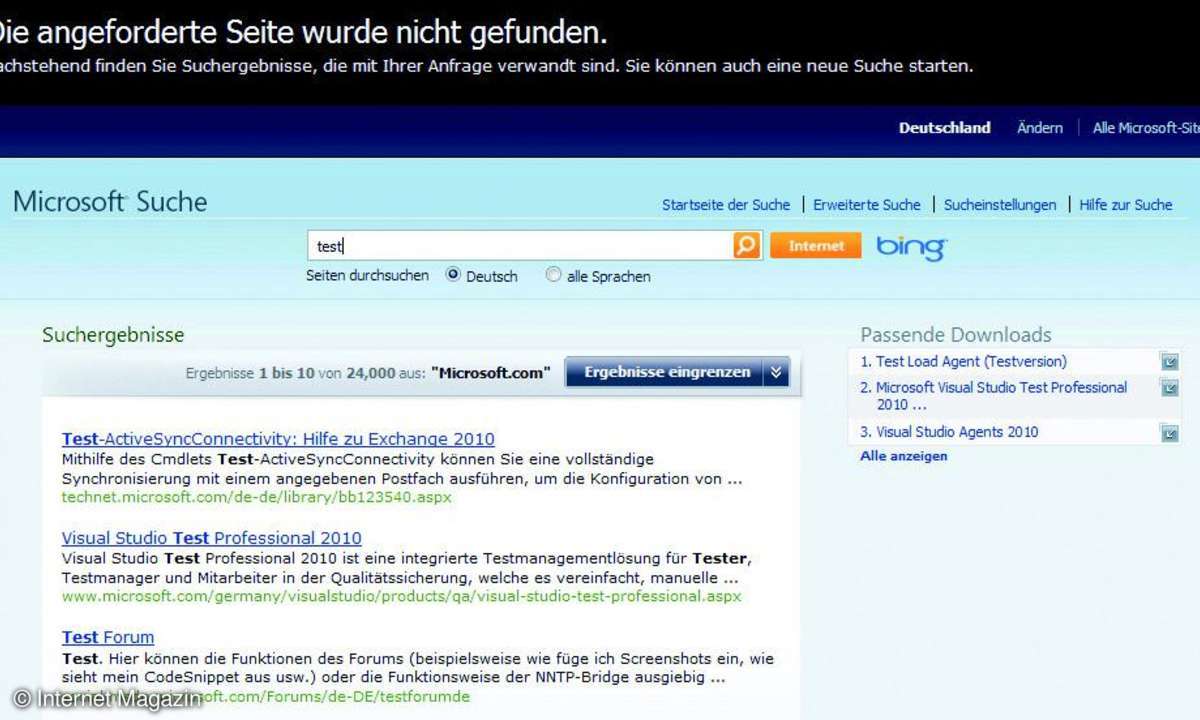Click the visual-studio-test-professional.aspx URL

pyautogui.click(x=402, y=596)
